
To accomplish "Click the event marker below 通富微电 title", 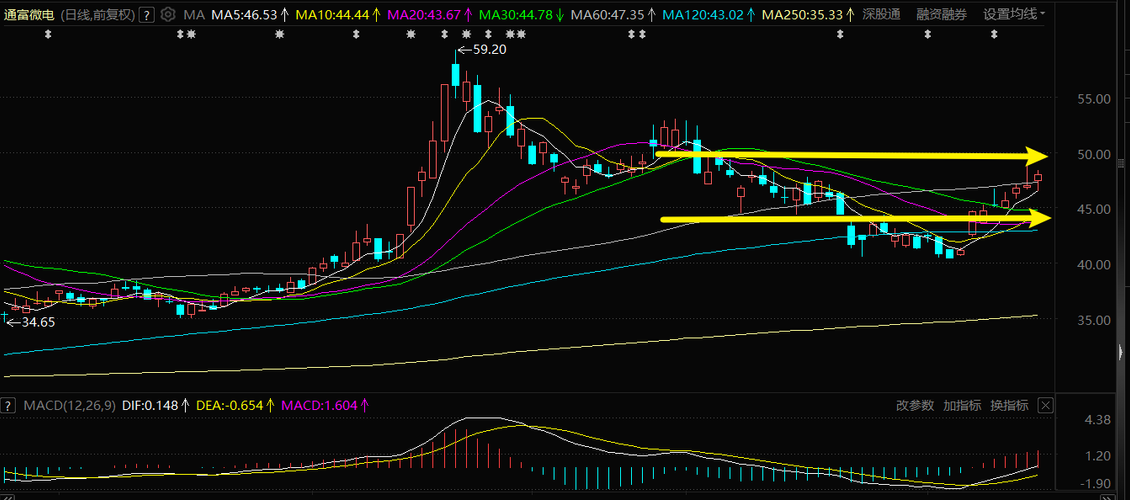I will 48,34.
